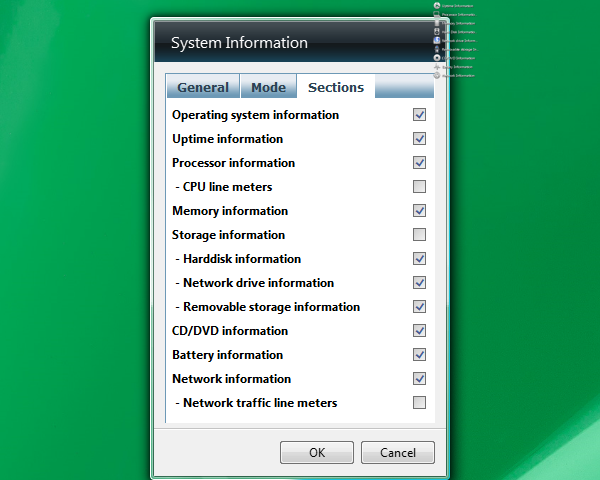This screenshot has height=480, width=600.
Task: Disable the Processor information checkbox
Action: (x=419, y=163)
